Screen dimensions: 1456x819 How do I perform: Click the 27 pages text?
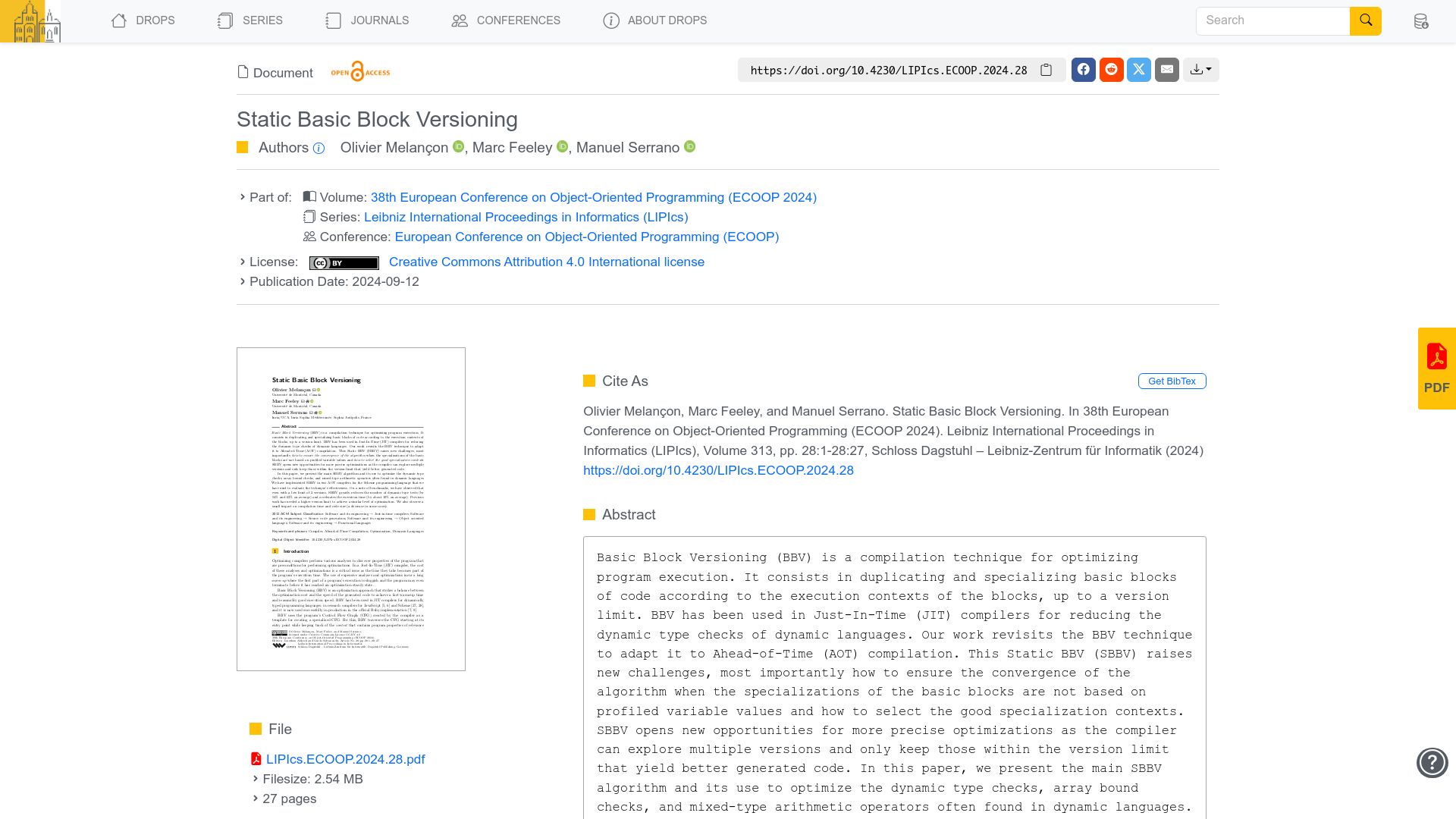tap(290, 799)
